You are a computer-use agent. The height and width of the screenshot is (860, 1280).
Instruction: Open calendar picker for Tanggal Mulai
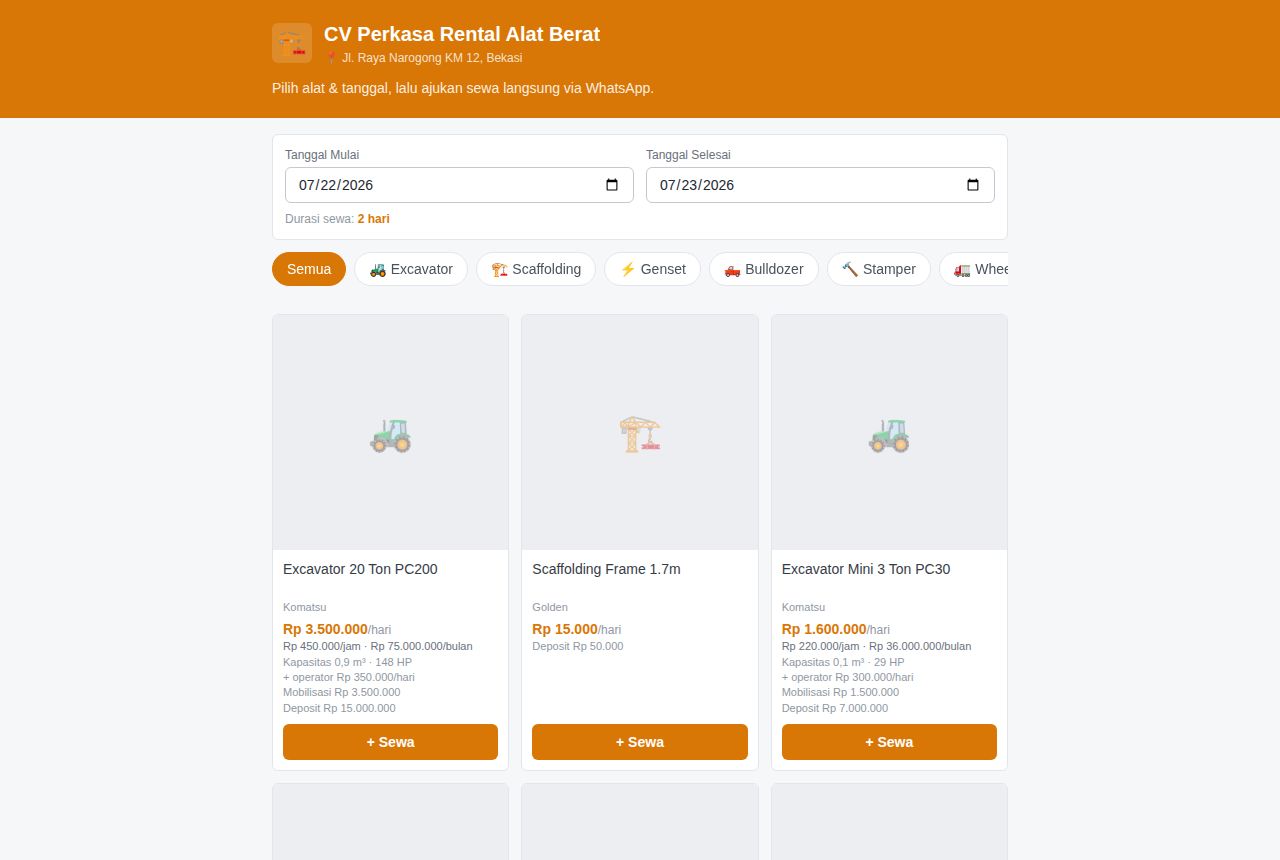[x=613, y=185]
